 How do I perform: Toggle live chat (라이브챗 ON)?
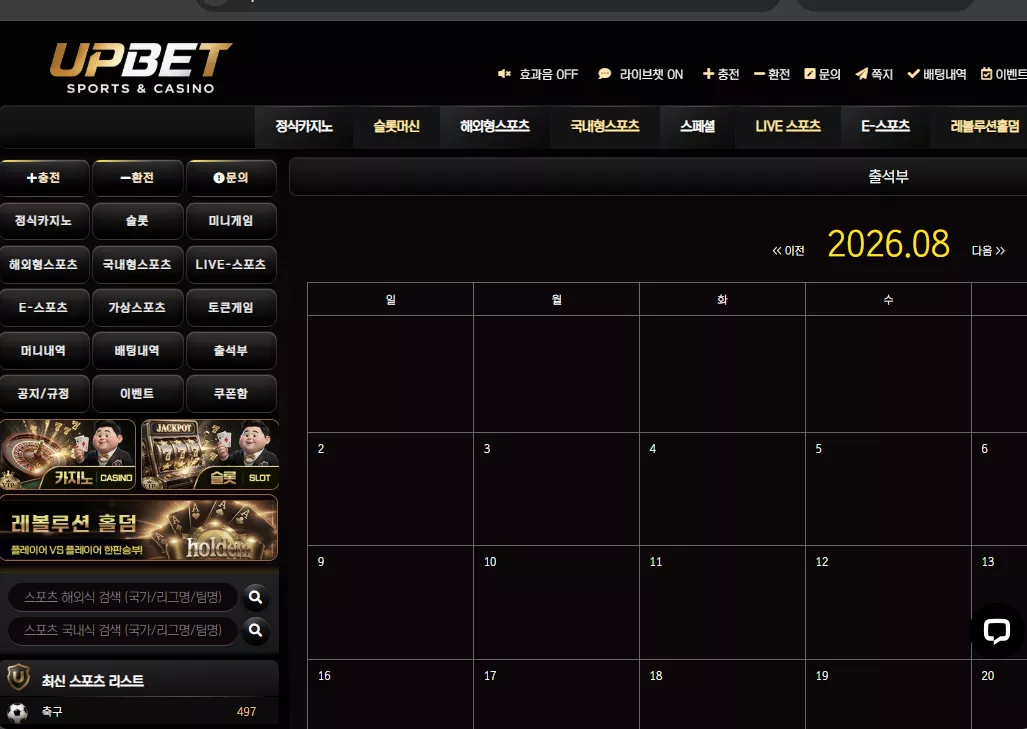pos(640,74)
